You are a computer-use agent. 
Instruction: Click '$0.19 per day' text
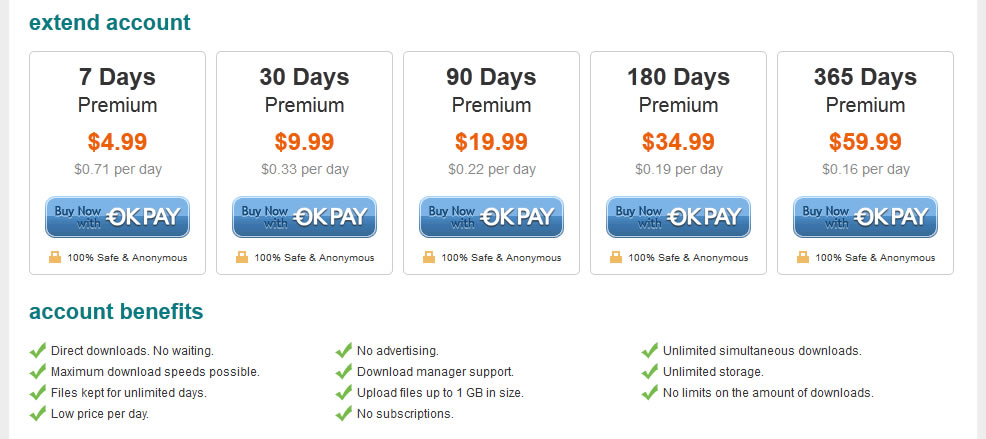click(679, 169)
